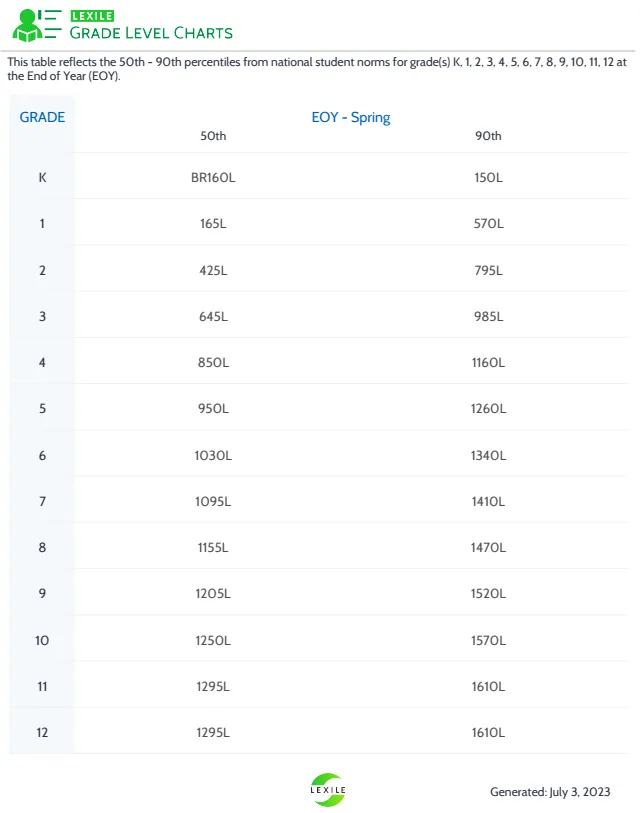
Task: Click the EOY - Spring heading
Action: click(x=351, y=117)
